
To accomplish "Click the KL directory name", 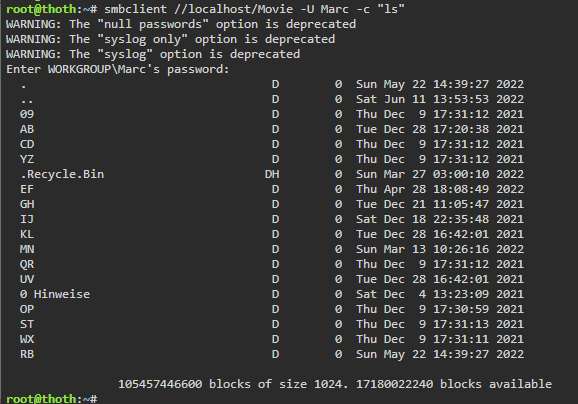I will tap(27, 234).
